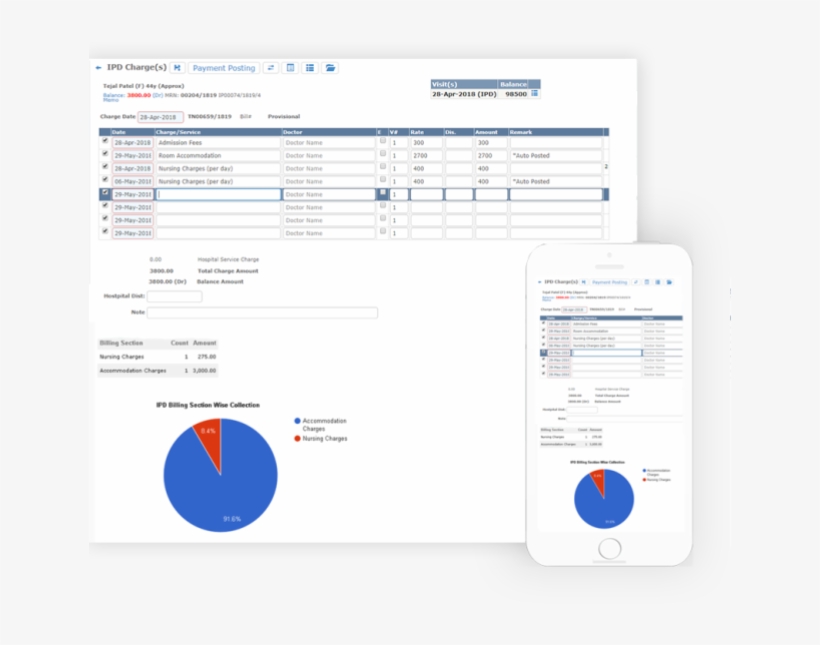Image resolution: width=820 pixels, height=645 pixels.
Task: Open the Charge Date picker showing 28-Apr-2018
Action: [160, 117]
